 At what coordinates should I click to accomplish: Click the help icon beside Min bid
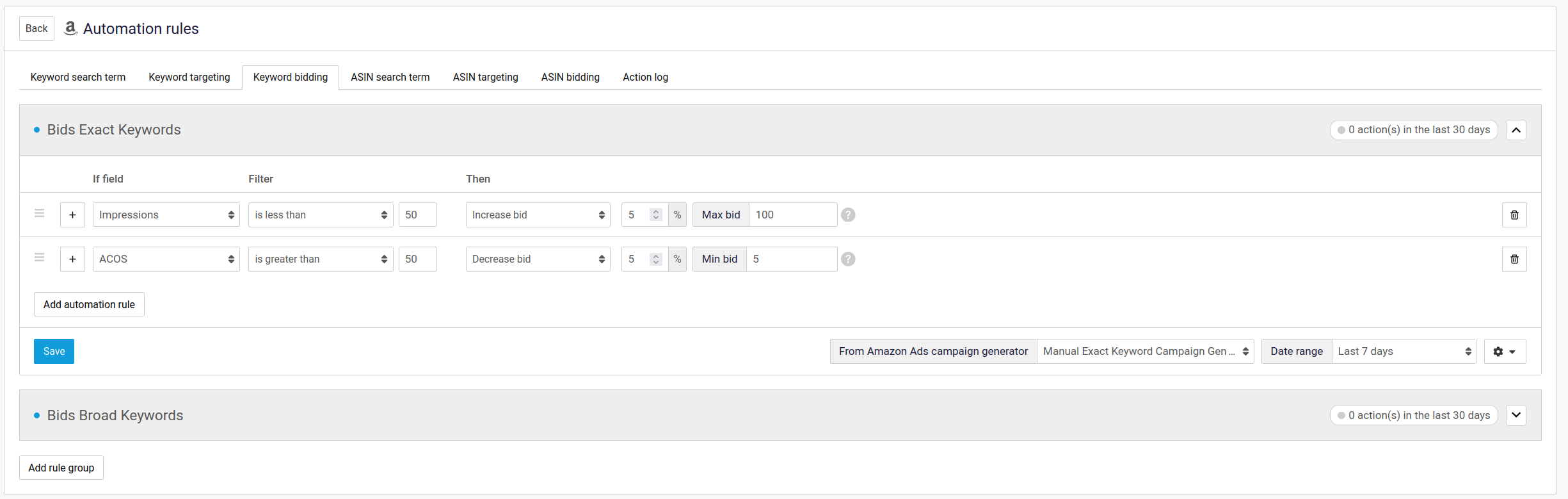pos(848,259)
